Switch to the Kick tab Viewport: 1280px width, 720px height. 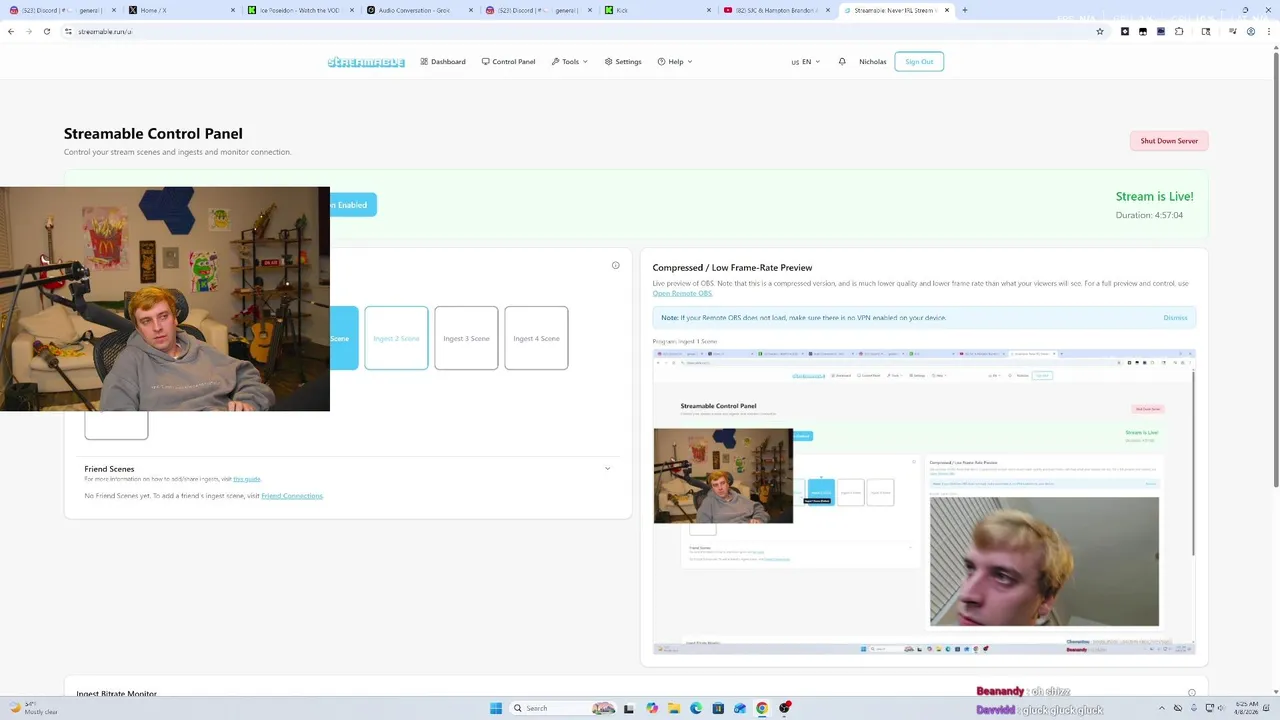point(656,10)
